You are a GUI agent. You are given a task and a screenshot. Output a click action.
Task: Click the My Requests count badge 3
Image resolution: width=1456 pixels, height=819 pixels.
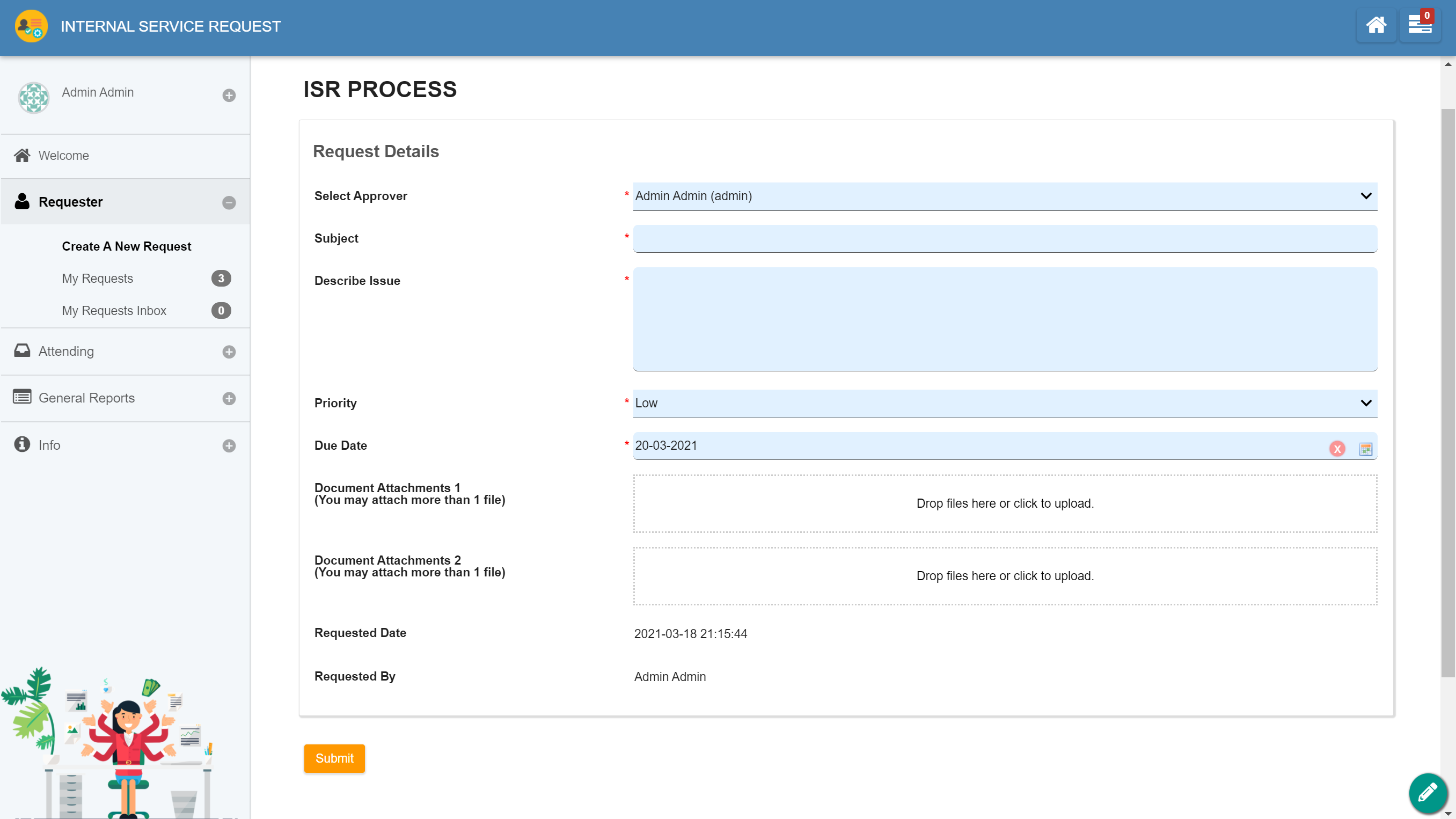221,278
